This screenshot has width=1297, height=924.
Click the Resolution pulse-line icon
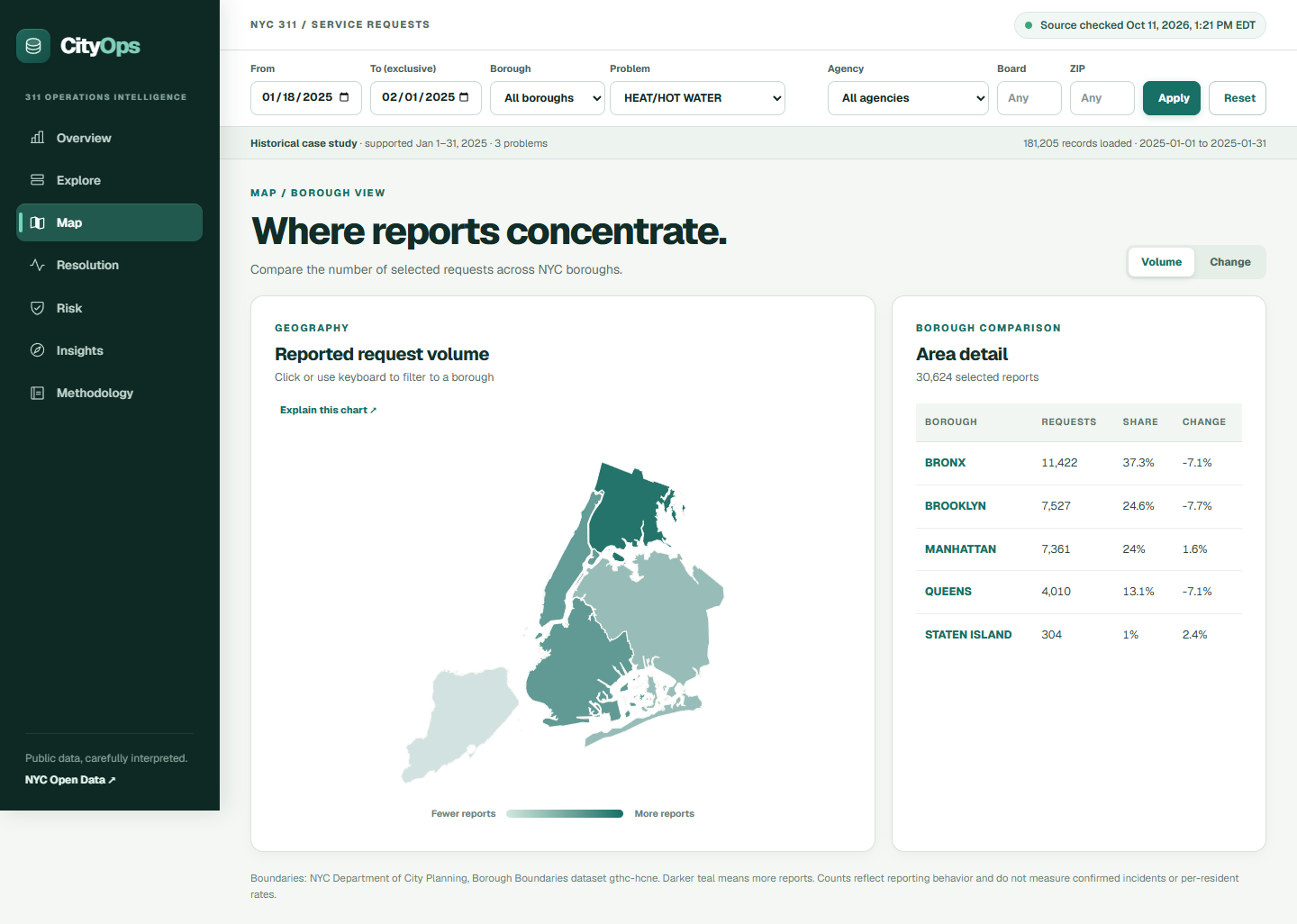(x=37, y=265)
